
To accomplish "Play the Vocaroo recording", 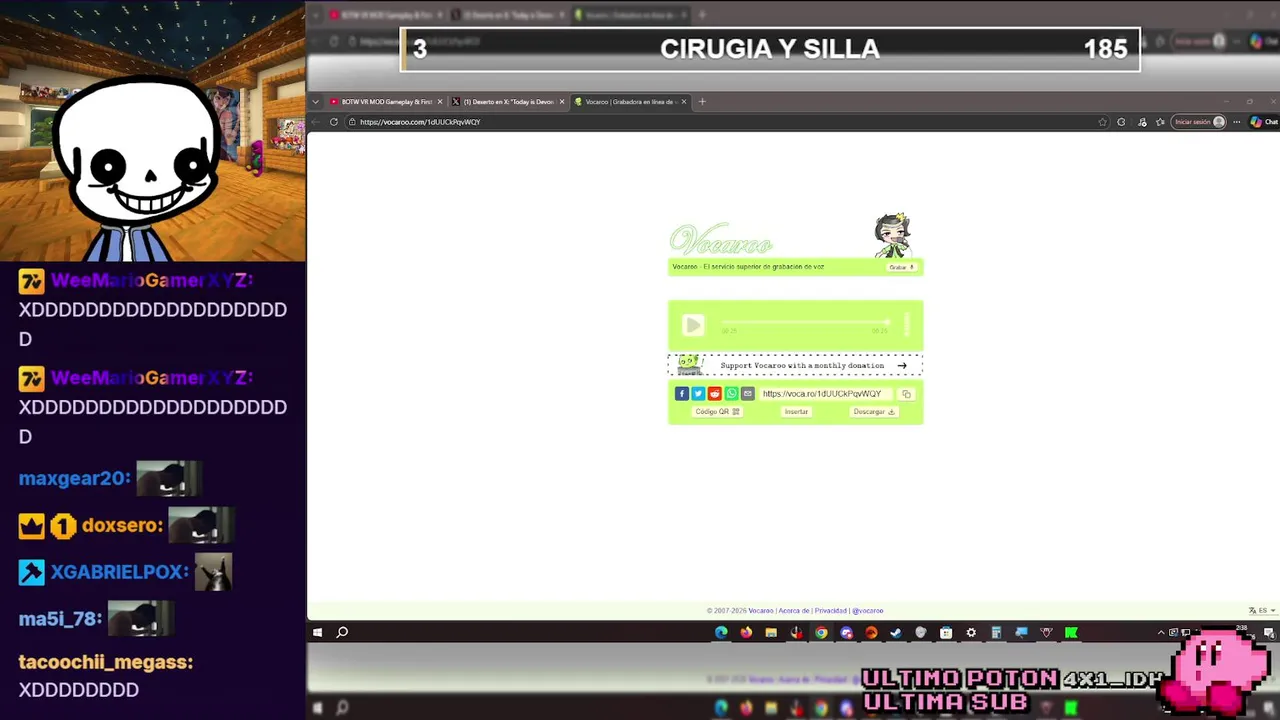I will click(x=693, y=325).
